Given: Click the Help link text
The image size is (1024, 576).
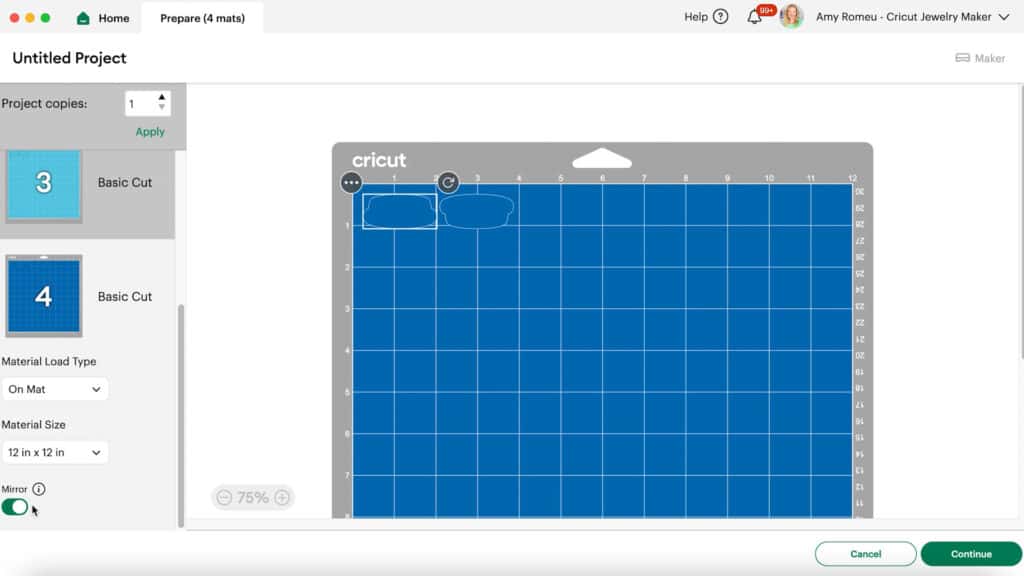Looking at the screenshot, I should pos(696,17).
